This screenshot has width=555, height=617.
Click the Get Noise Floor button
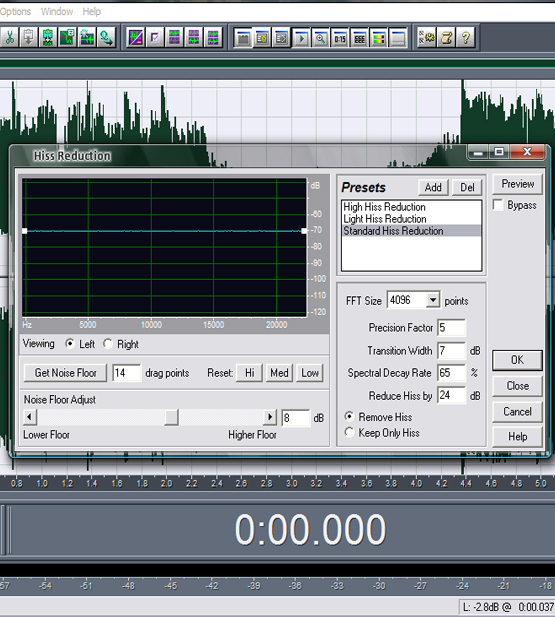point(65,373)
